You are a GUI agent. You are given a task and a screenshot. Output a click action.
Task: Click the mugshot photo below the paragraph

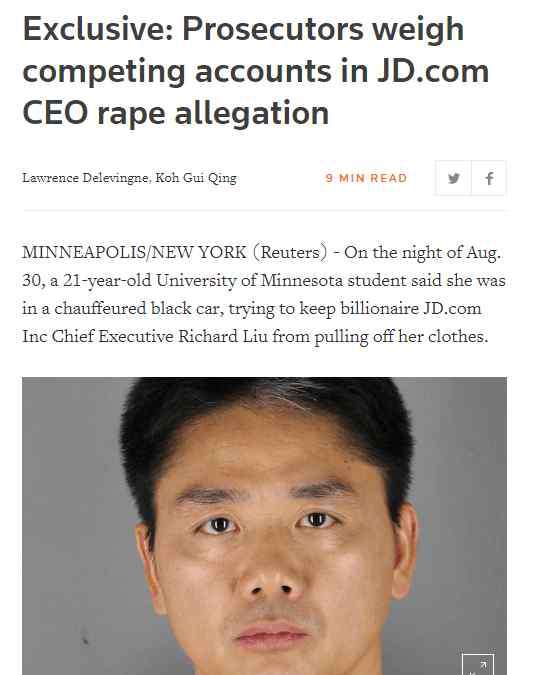(264, 526)
